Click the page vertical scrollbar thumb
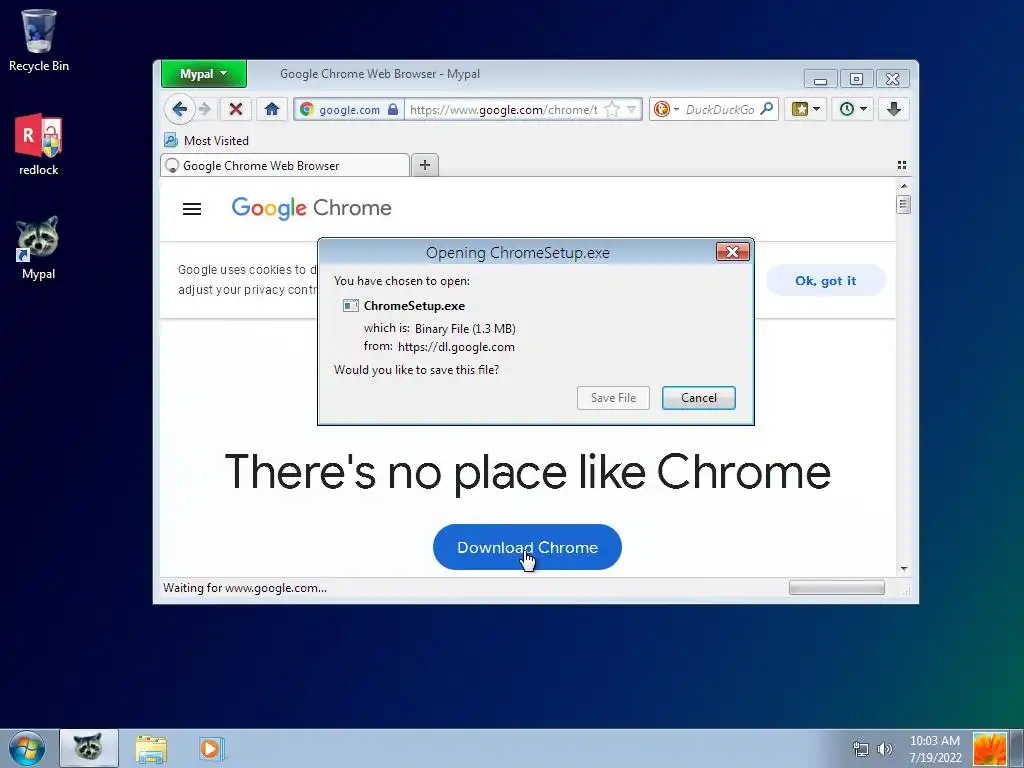1024x768 pixels. (903, 204)
